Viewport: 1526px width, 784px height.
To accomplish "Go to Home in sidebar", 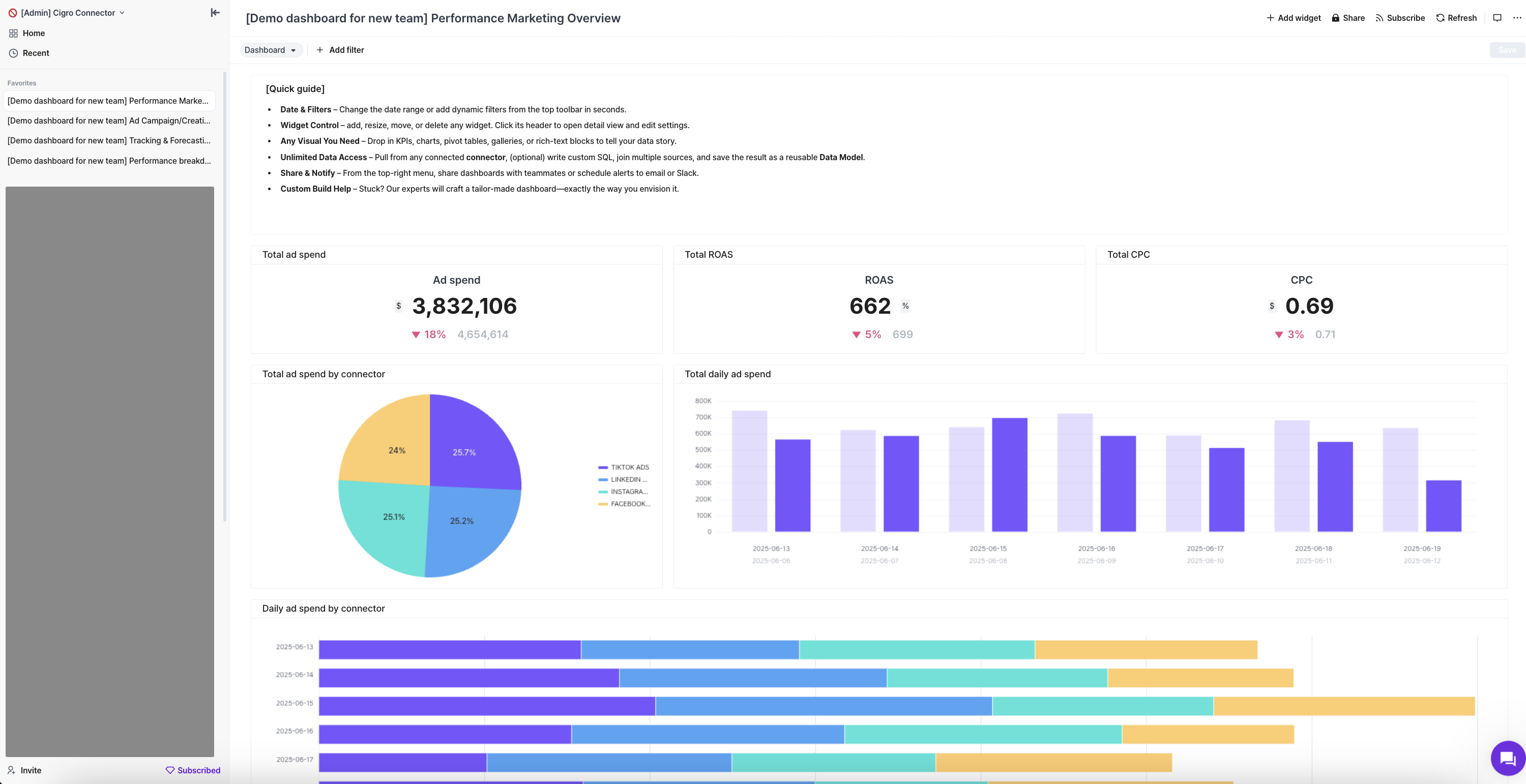I will coord(33,33).
